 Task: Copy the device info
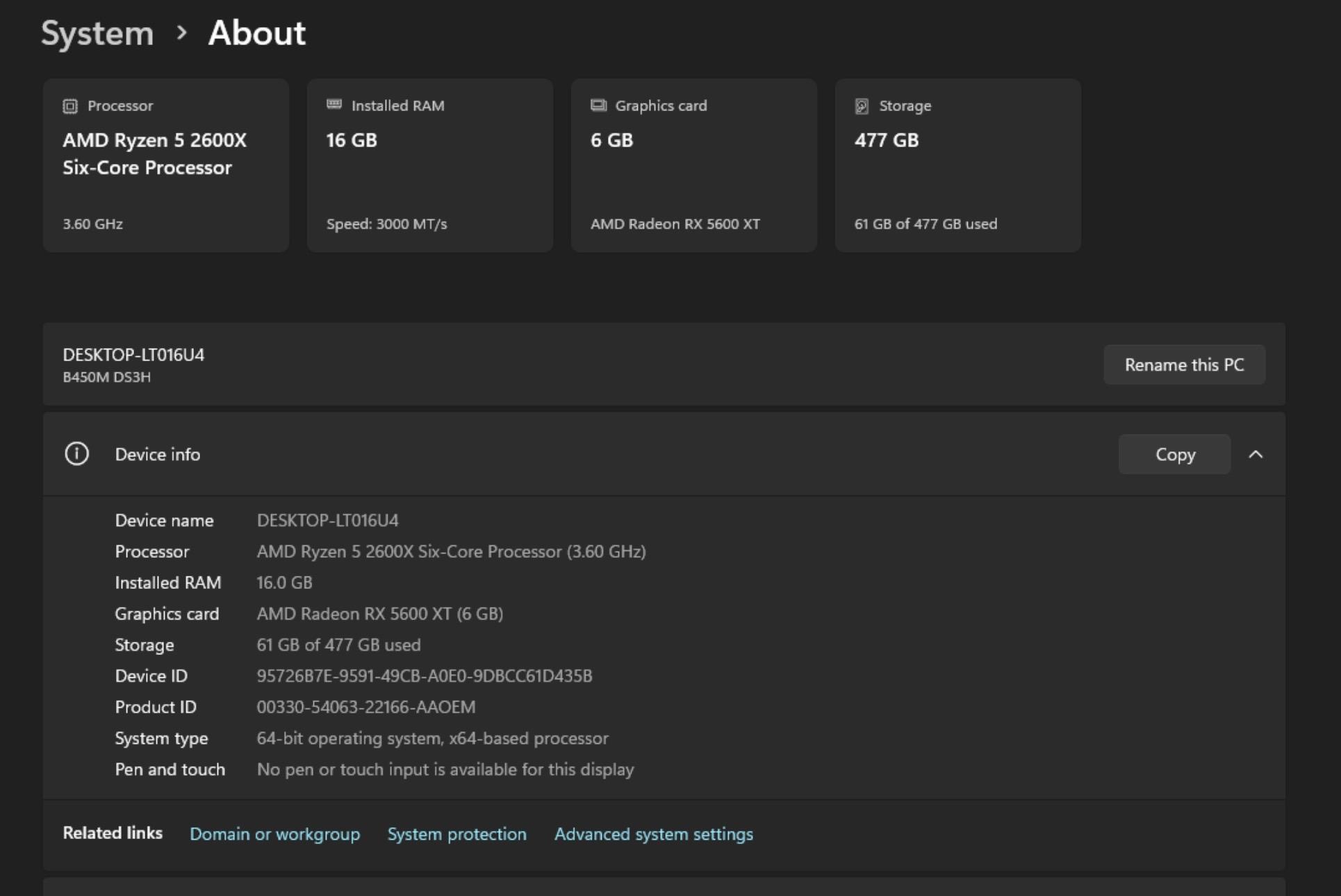click(1174, 454)
